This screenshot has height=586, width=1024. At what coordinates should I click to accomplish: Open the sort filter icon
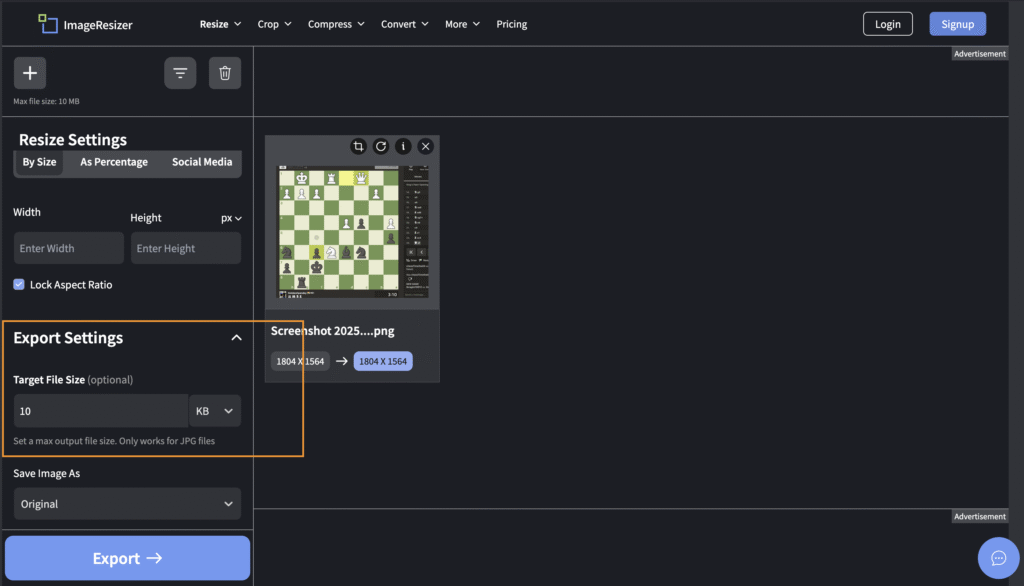coord(180,73)
